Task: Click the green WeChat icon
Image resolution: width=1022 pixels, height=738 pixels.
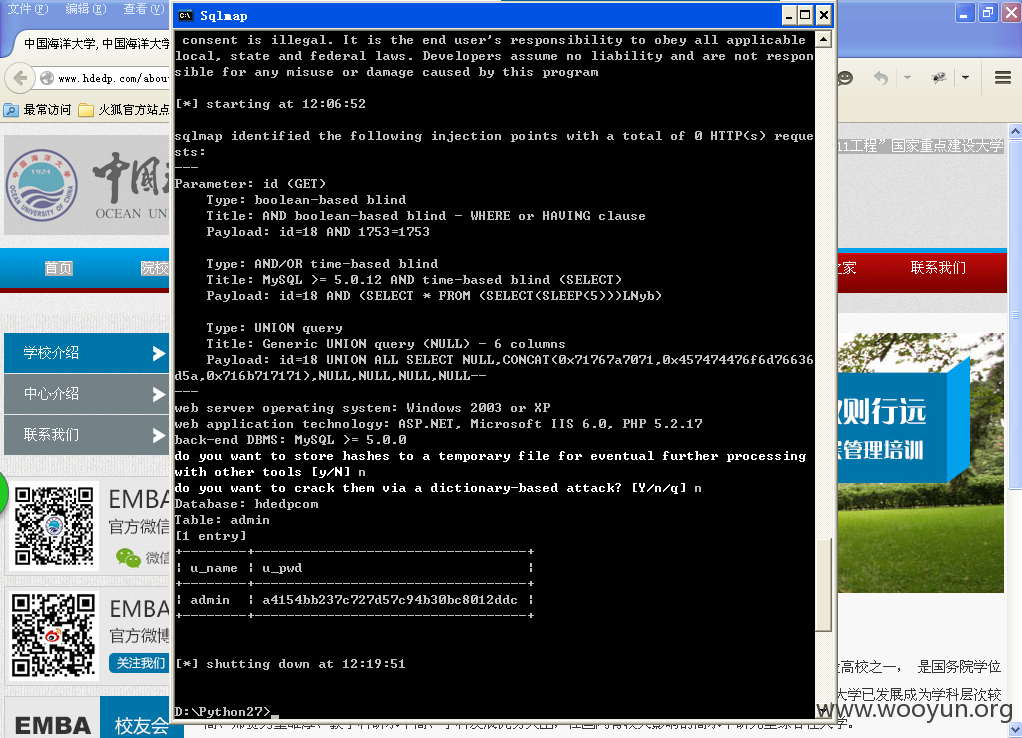Action: [128, 557]
